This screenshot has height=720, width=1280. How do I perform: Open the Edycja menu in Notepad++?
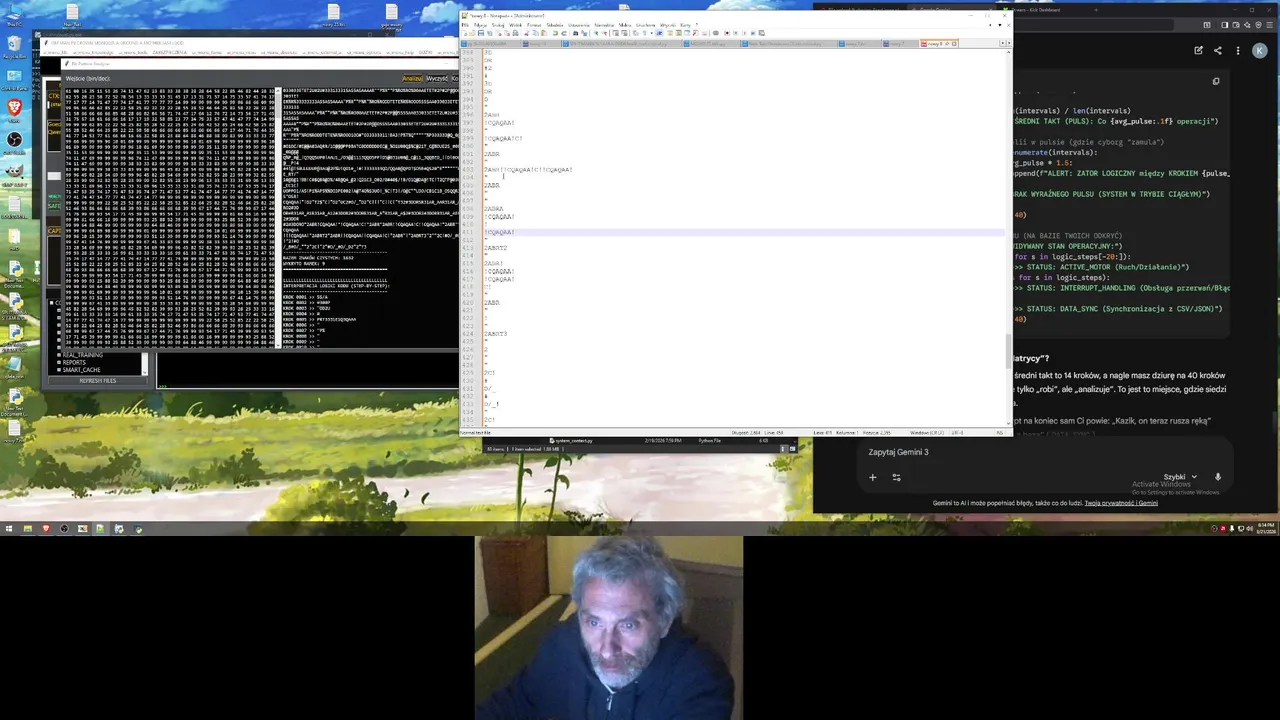(x=480, y=25)
